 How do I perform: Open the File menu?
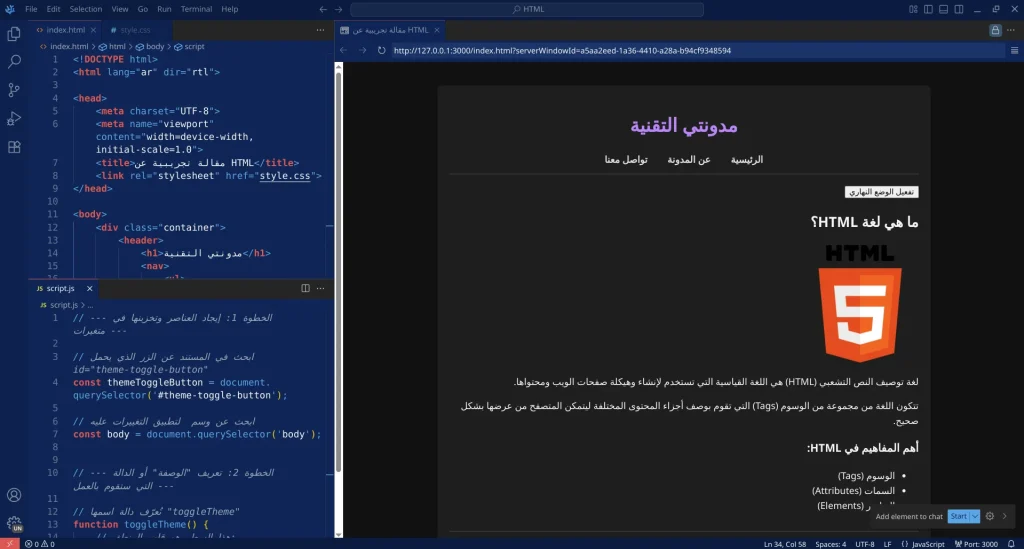31,9
